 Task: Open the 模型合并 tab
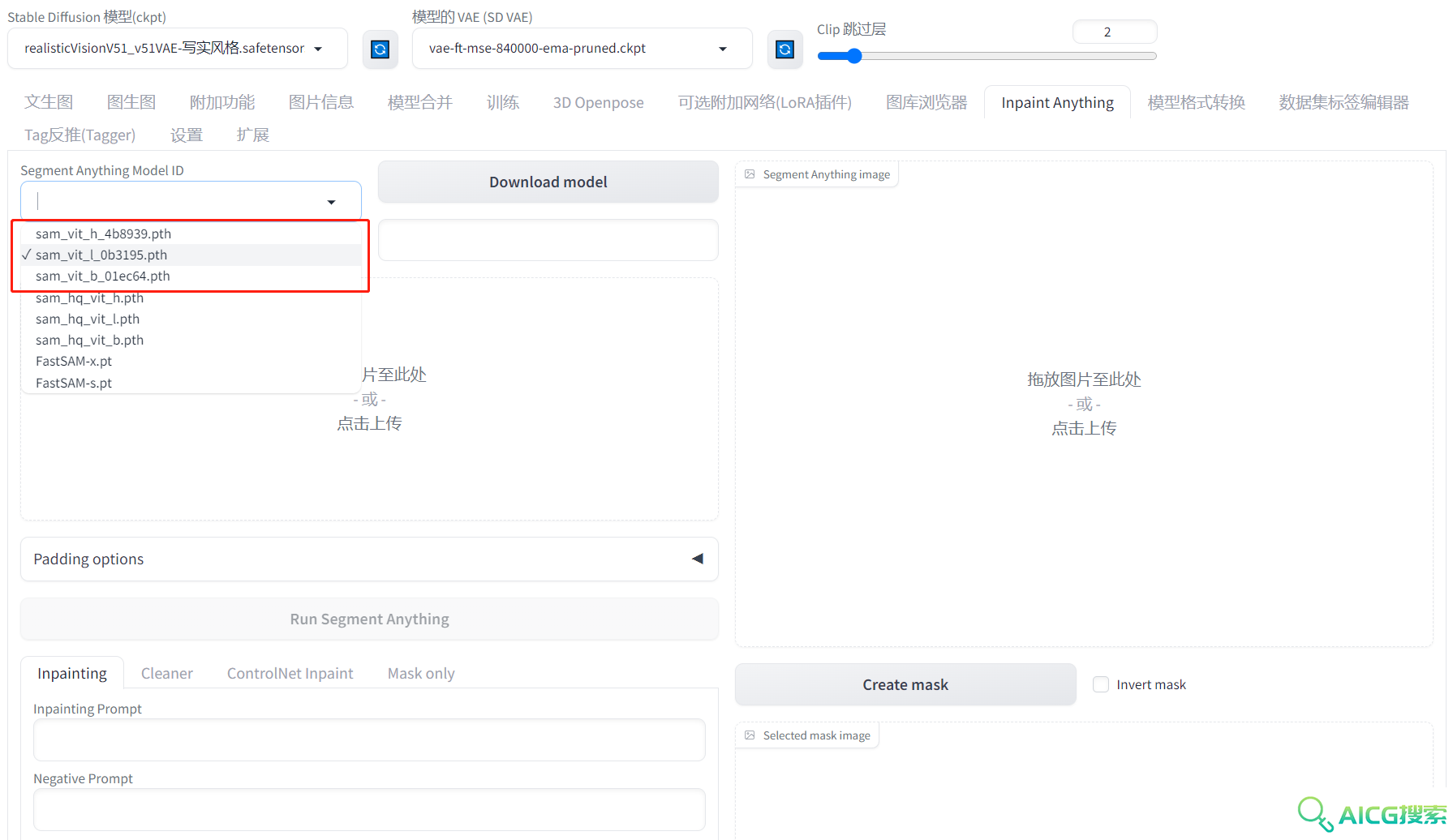[x=420, y=102]
